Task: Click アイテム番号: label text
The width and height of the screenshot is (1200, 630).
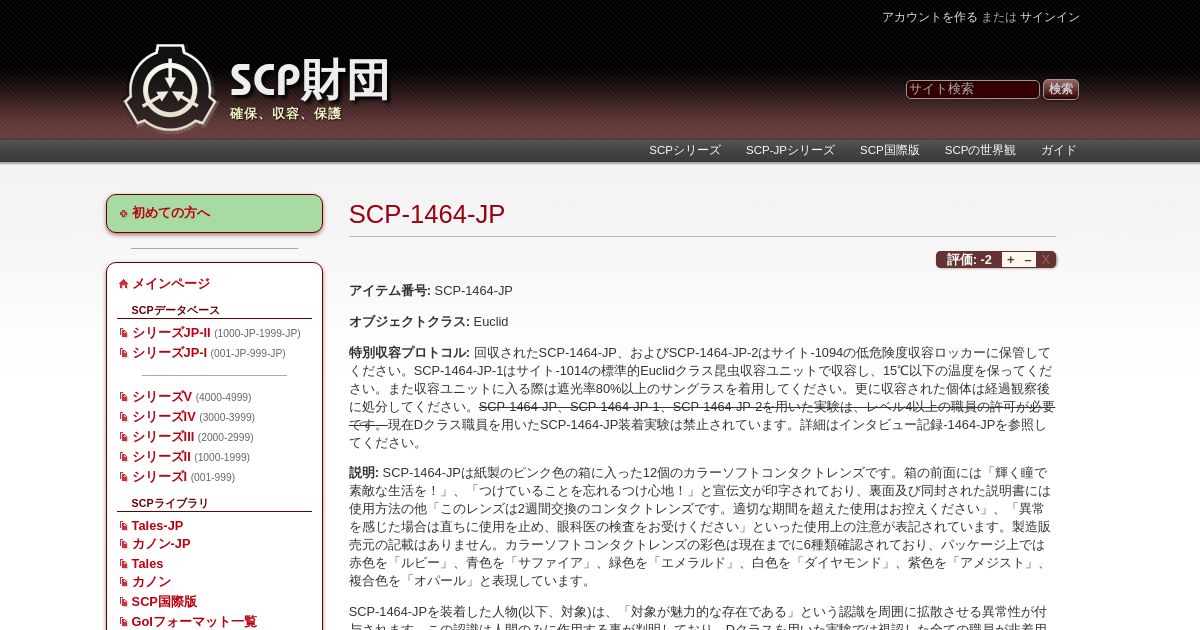Action: tap(390, 291)
